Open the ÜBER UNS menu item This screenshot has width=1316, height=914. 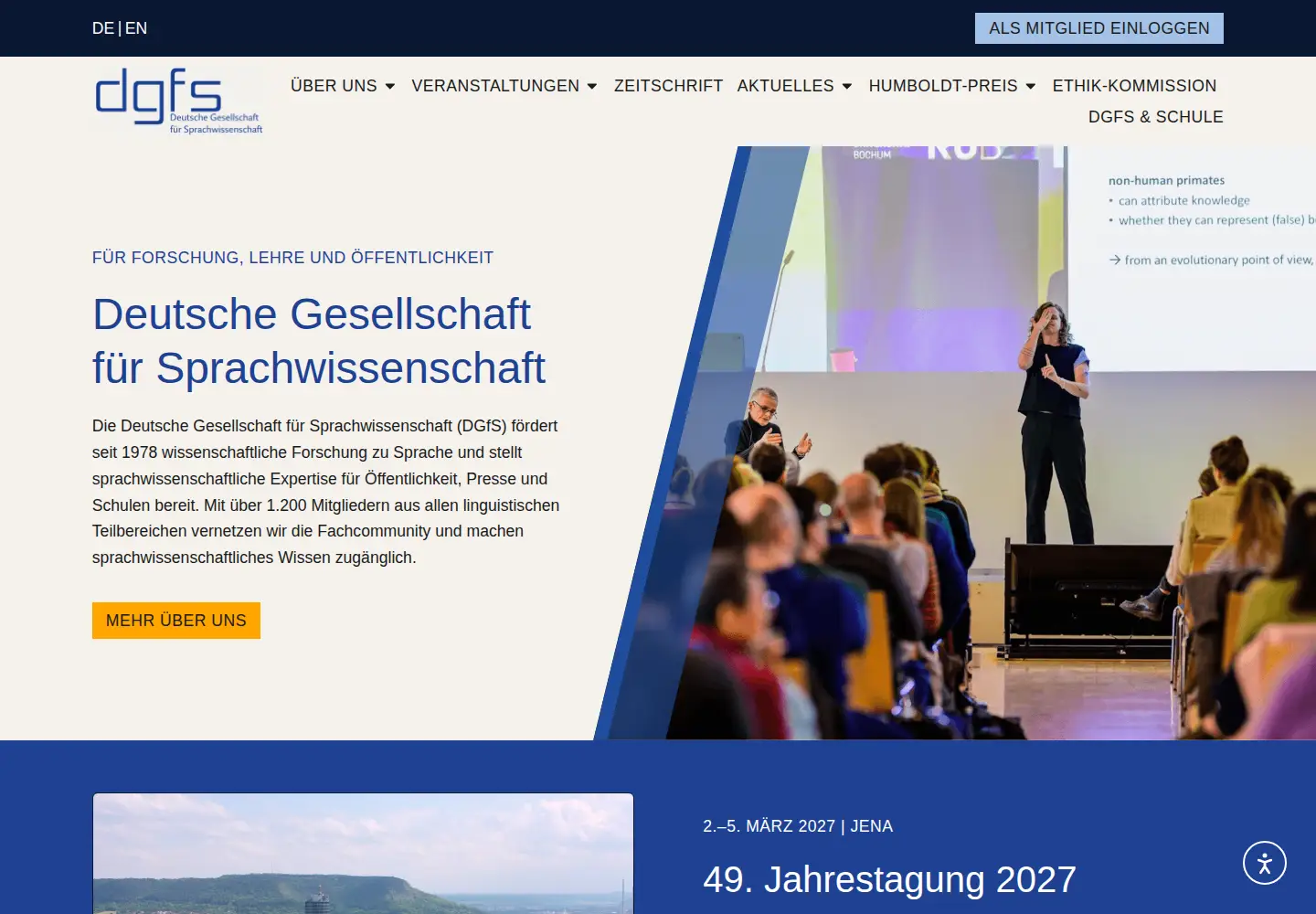pos(334,86)
